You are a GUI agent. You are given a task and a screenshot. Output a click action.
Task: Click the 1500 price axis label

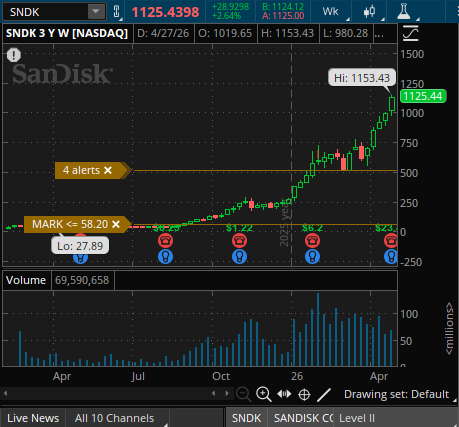412,54
